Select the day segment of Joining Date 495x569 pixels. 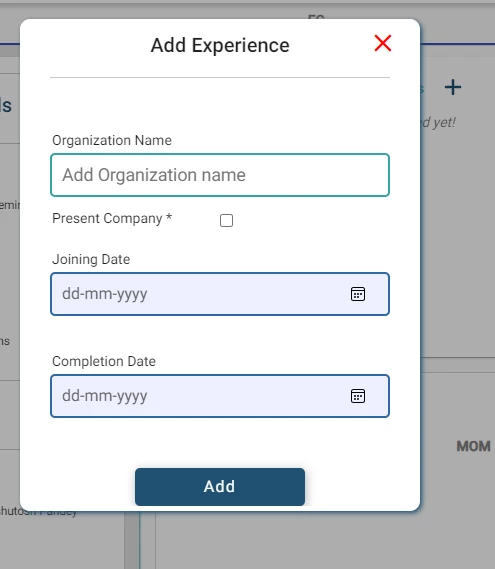[x=69, y=294]
